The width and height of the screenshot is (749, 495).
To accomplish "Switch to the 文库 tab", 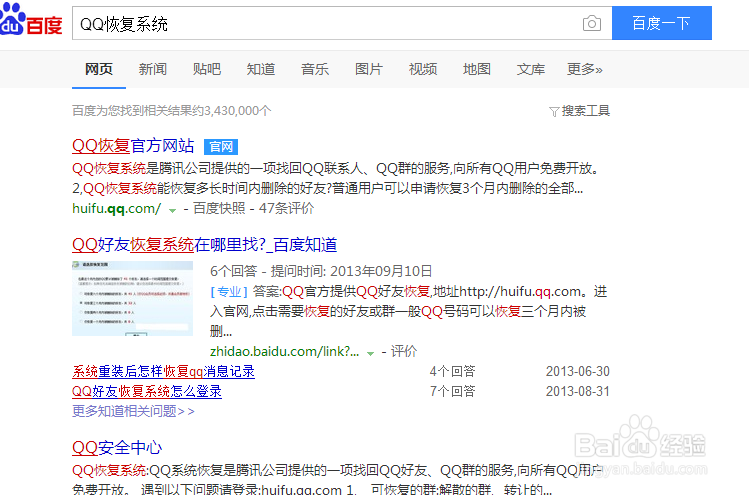I will point(531,69).
